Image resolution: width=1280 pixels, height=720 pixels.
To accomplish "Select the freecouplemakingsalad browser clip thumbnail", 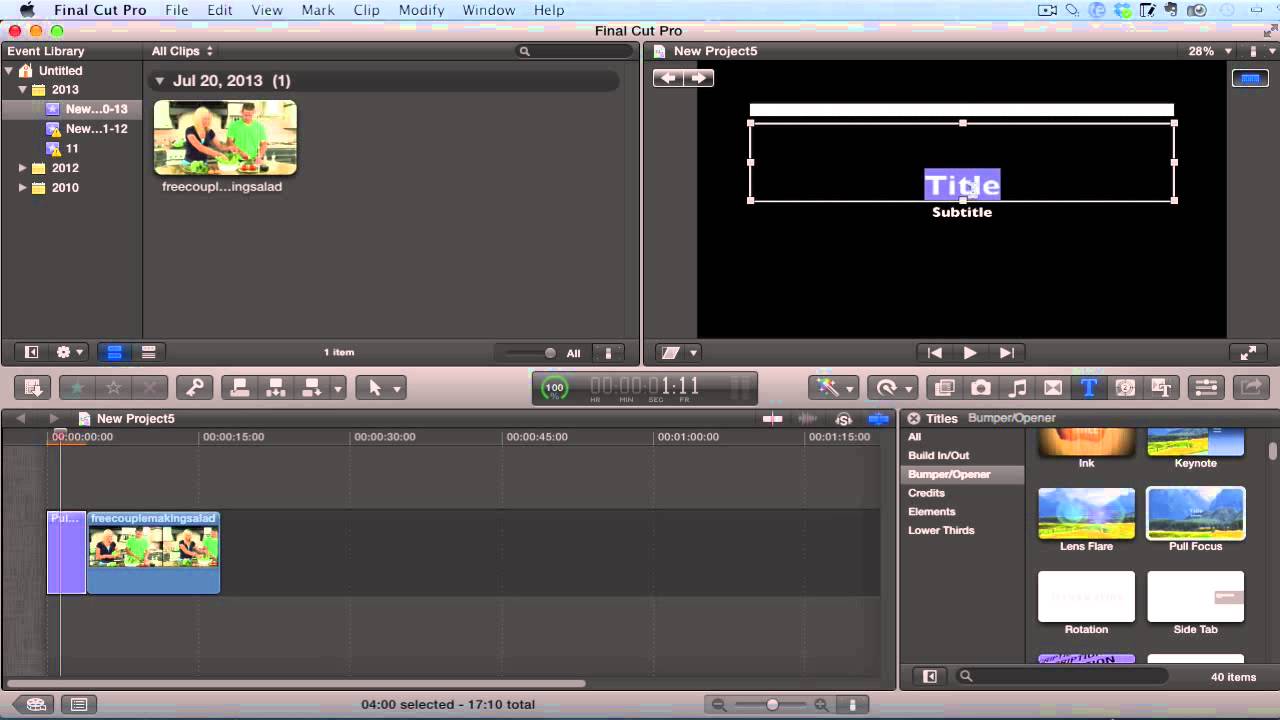I will [225, 138].
